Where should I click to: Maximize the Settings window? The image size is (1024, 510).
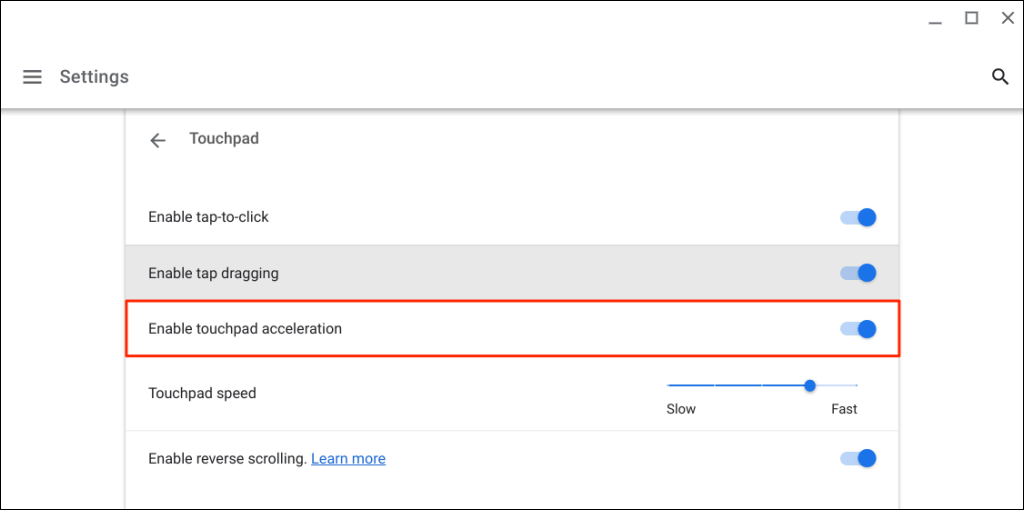pos(971,18)
